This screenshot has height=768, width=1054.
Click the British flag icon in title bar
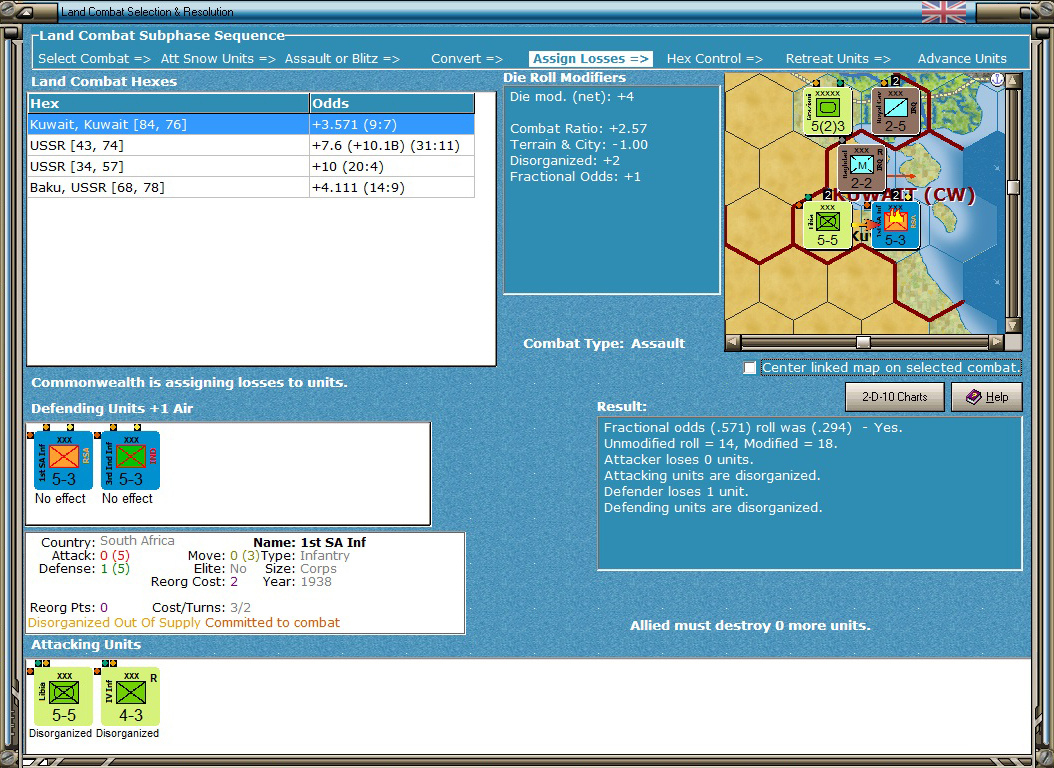click(944, 11)
